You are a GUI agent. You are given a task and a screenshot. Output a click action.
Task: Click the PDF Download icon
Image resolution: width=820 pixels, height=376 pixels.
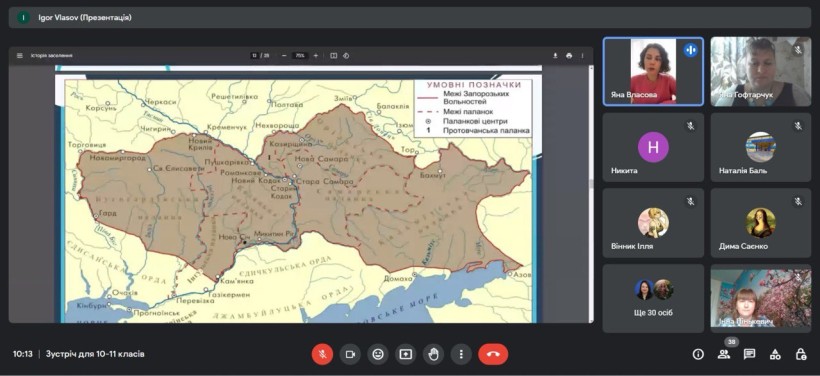click(555, 55)
